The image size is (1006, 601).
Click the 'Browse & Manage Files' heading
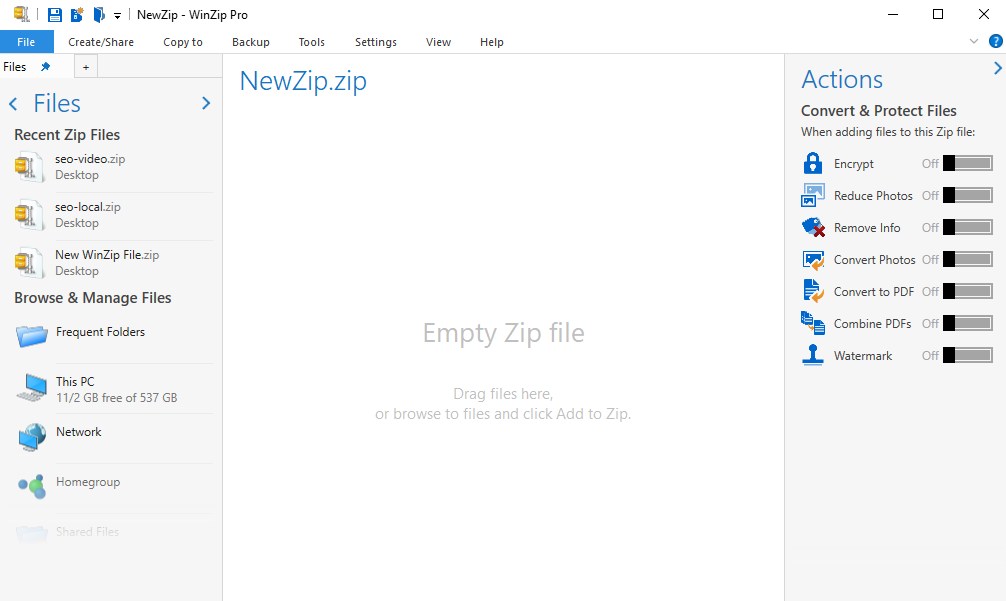(93, 298)
